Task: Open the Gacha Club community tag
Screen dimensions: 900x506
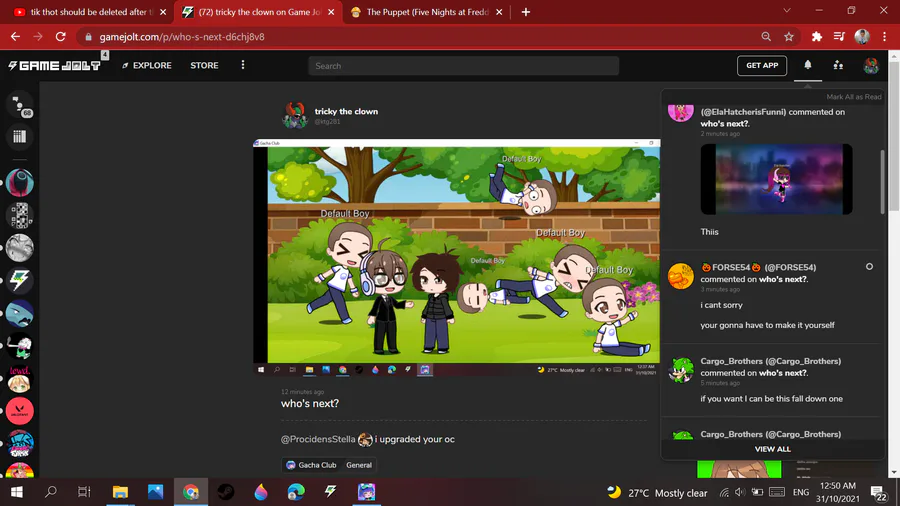Action: coord(311,465)
